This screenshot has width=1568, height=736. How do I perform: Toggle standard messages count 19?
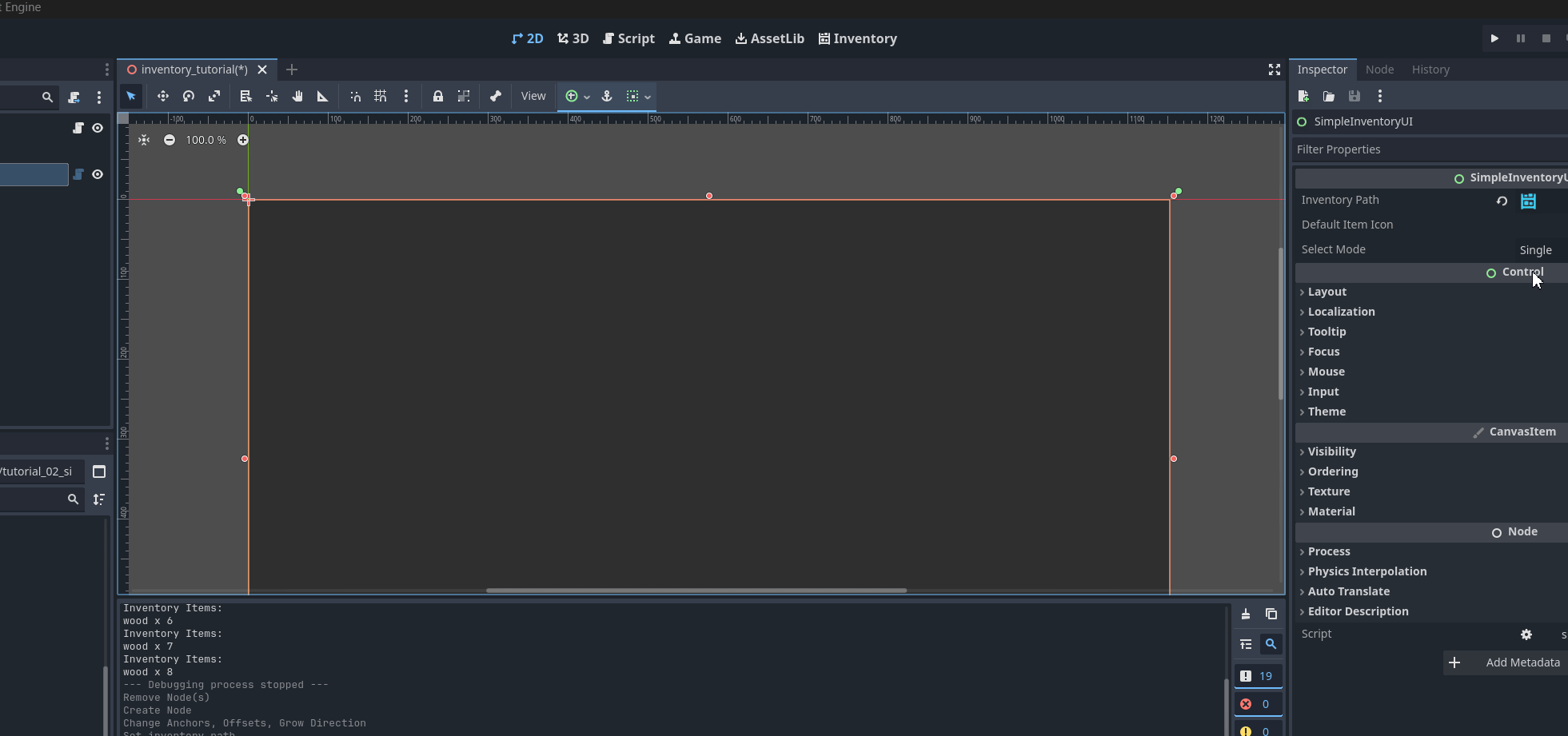pos(1259,676)
